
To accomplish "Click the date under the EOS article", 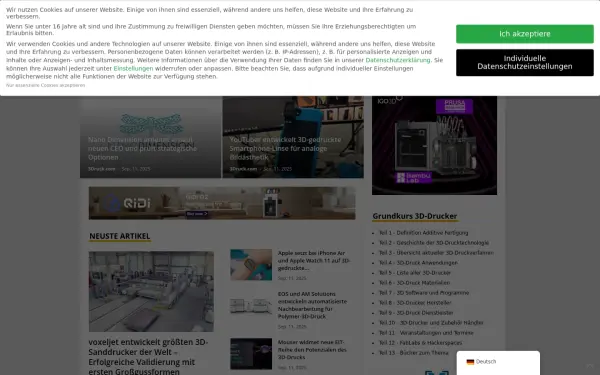I will [292, 326].
